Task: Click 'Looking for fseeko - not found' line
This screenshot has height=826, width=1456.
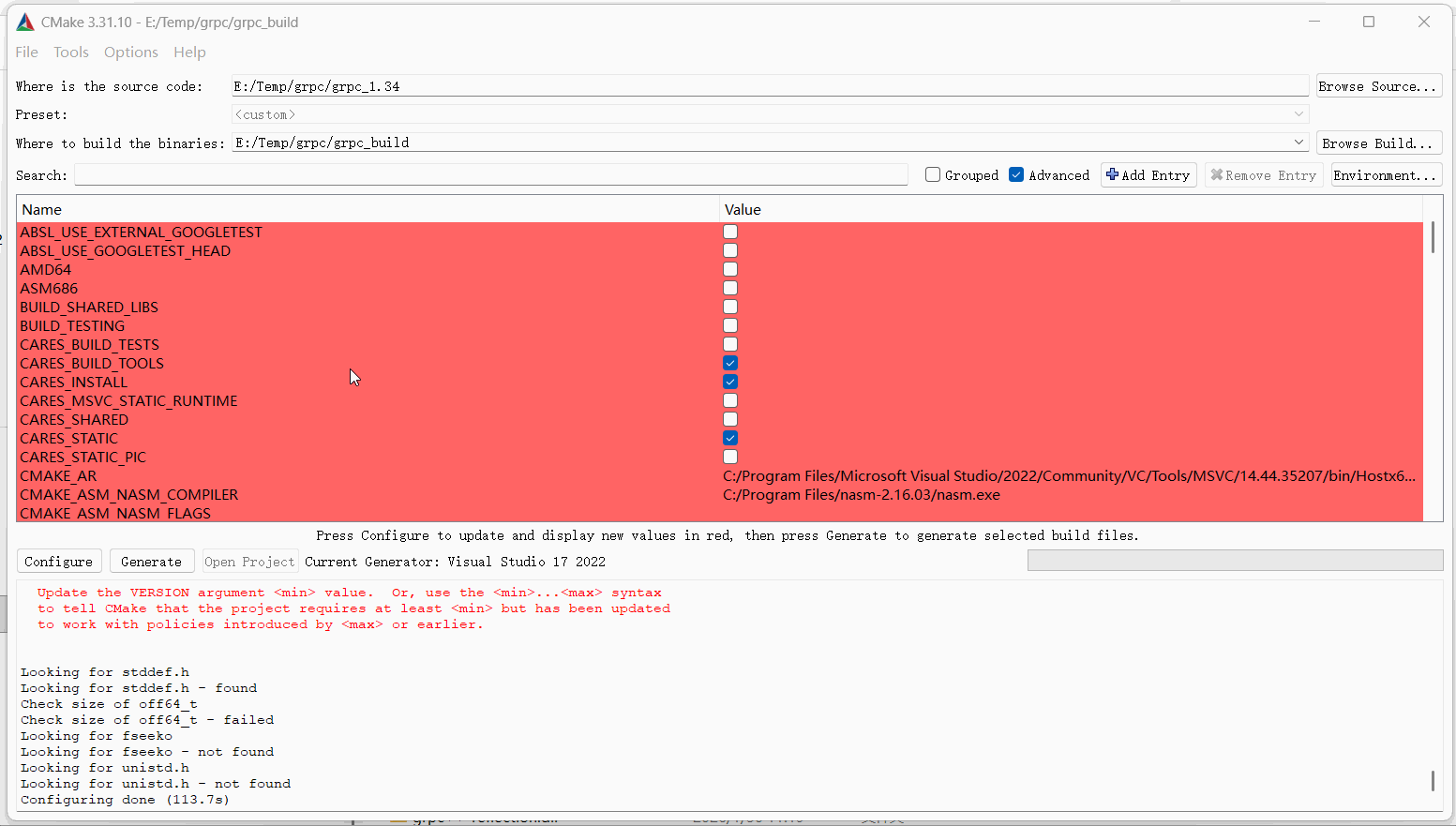Action: click(147, 752)
